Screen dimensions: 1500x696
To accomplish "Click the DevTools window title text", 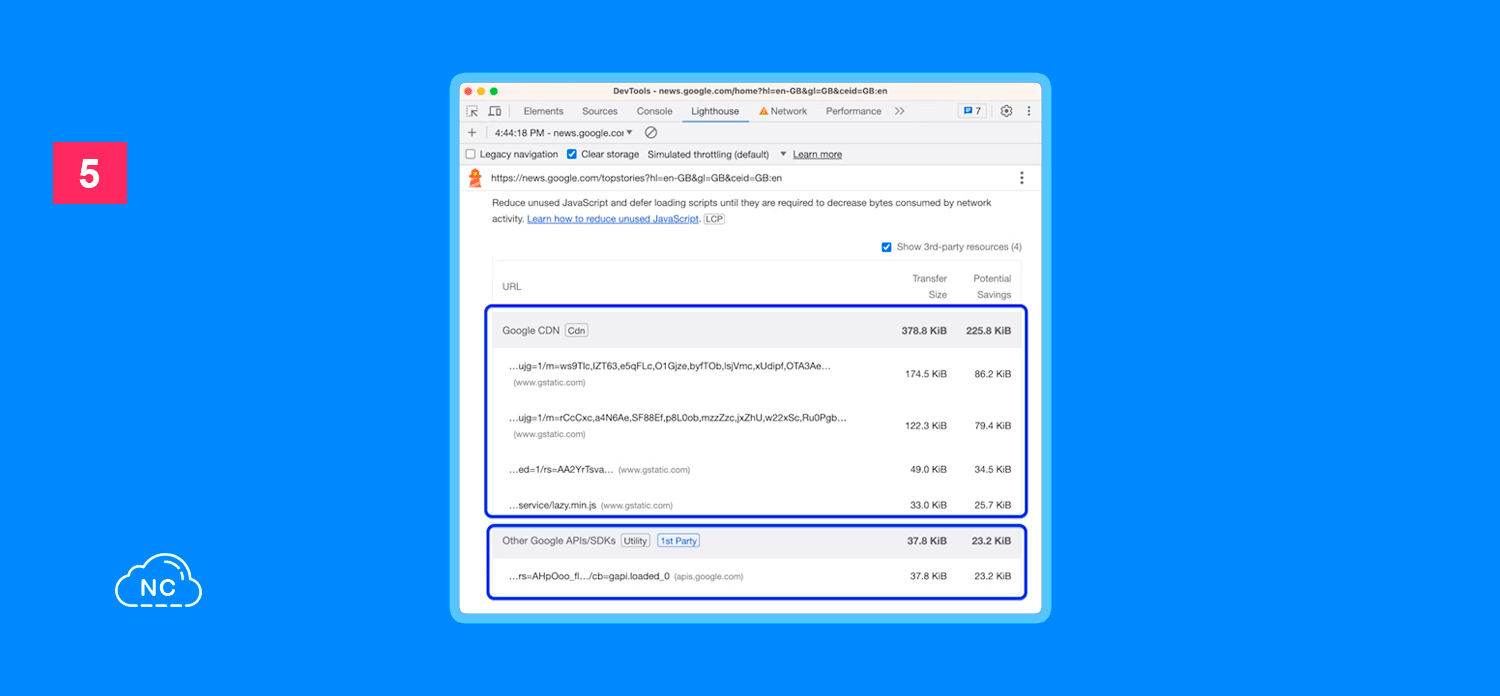I will [x=750, y=91].
